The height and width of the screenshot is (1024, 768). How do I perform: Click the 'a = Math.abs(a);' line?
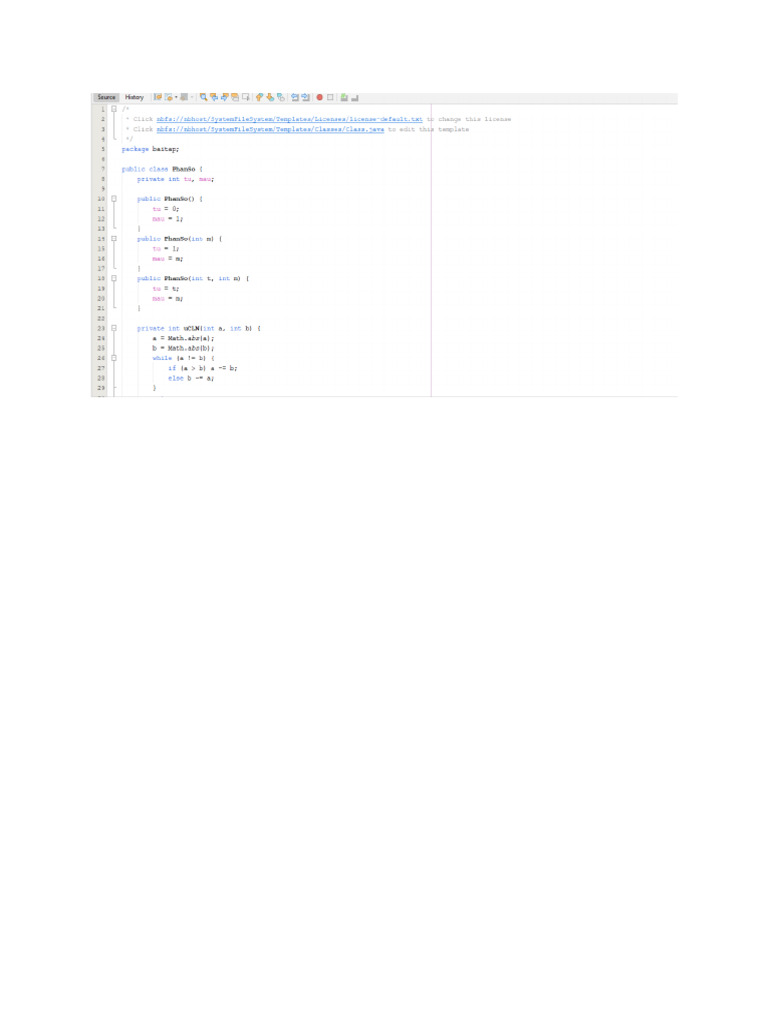[184, 338]
